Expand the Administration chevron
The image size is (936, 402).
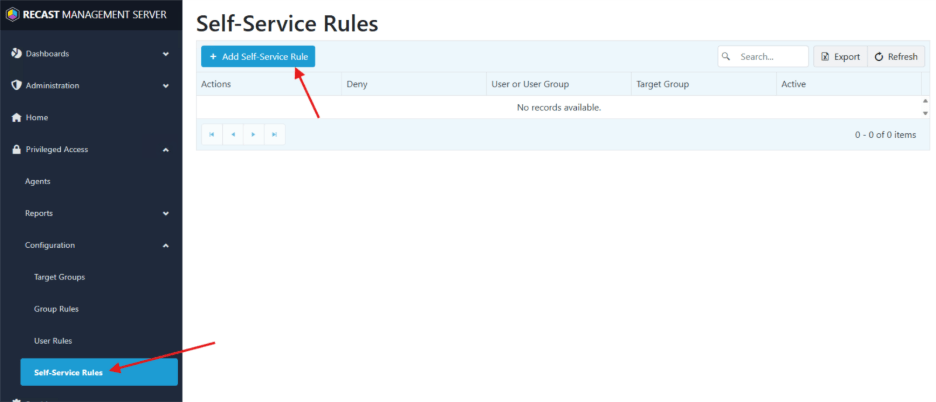pyautogui.click(x=166, y=86)
